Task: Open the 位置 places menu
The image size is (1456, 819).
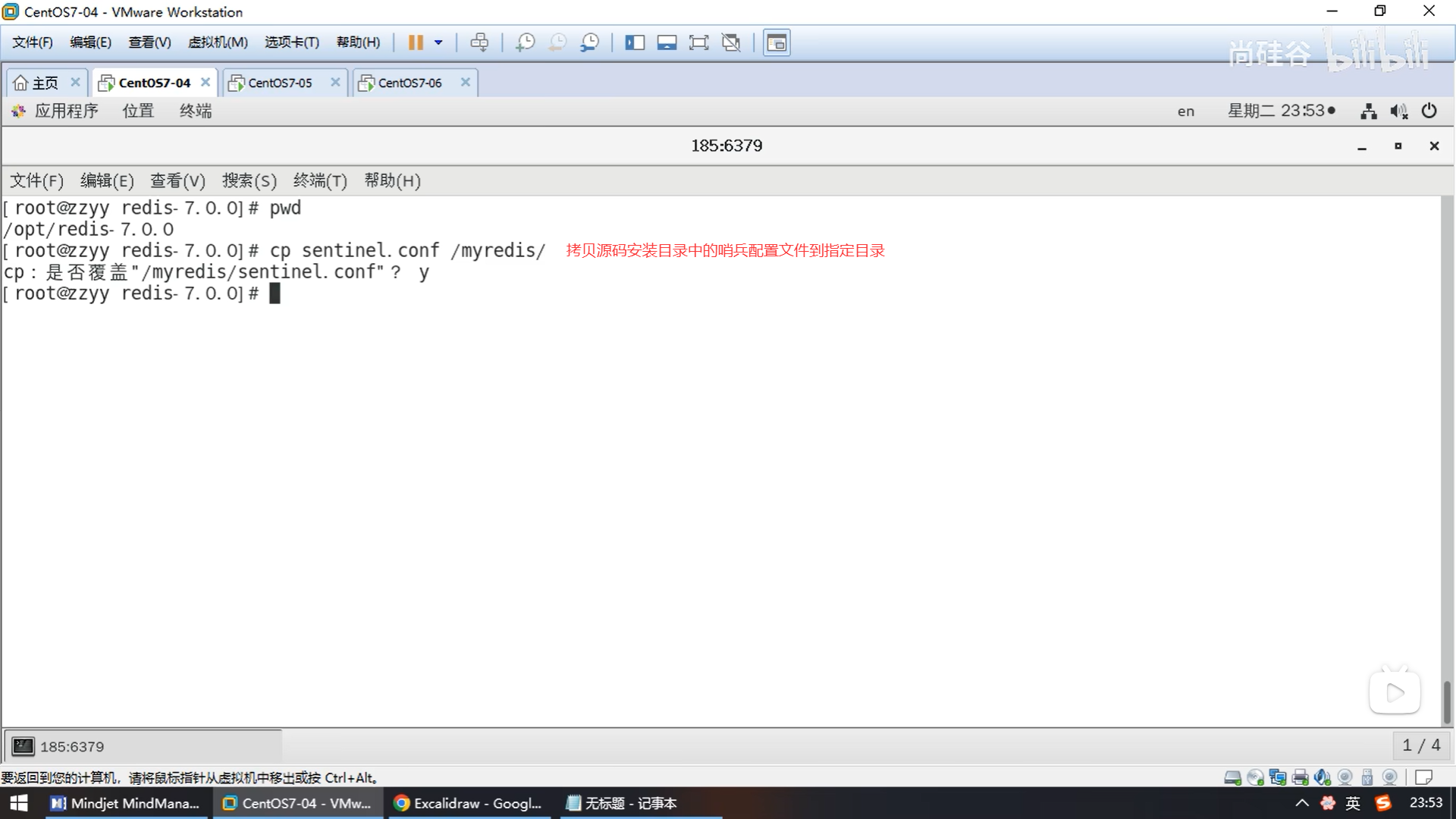Action: coord(138,111)
